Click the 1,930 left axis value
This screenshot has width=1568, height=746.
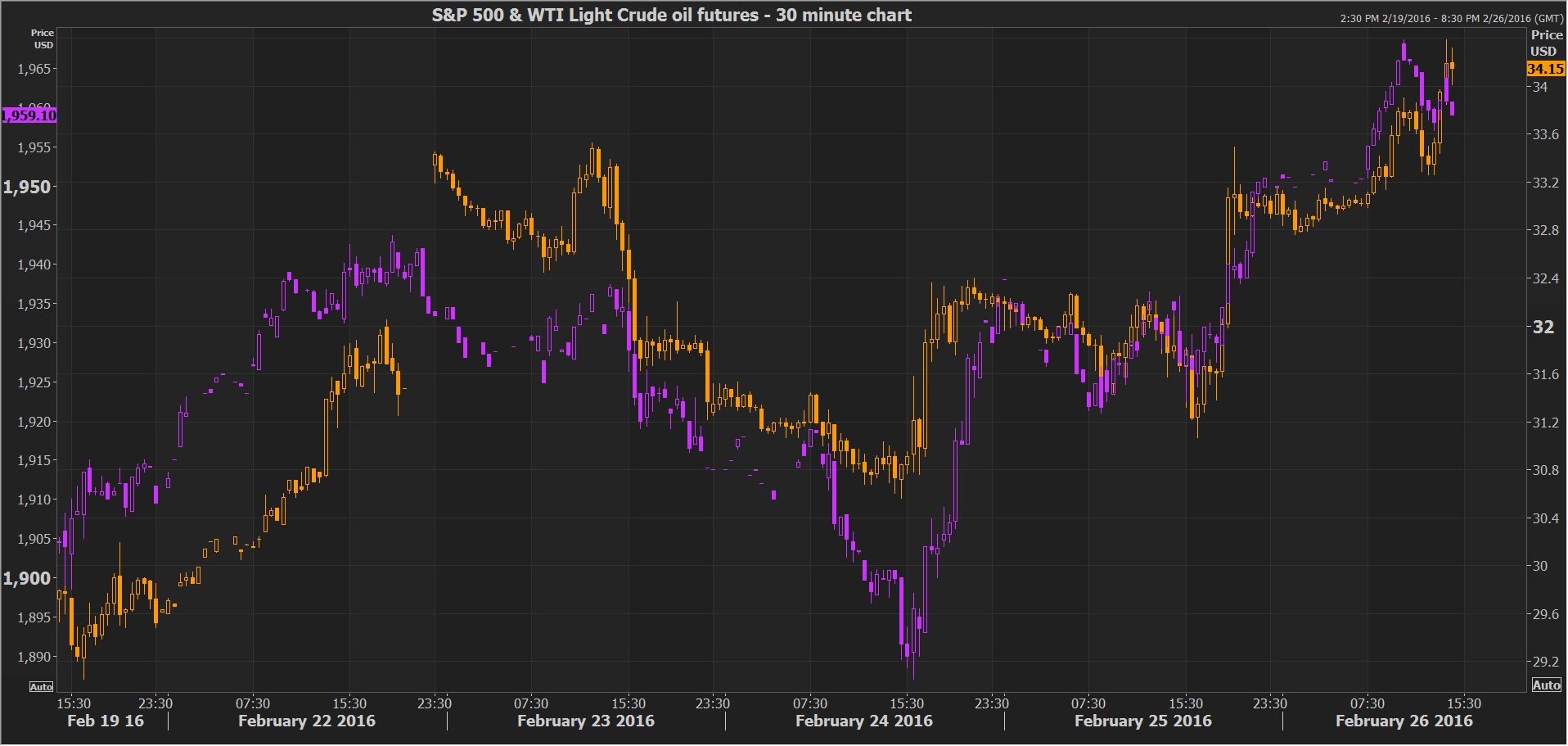click(34, 343)
